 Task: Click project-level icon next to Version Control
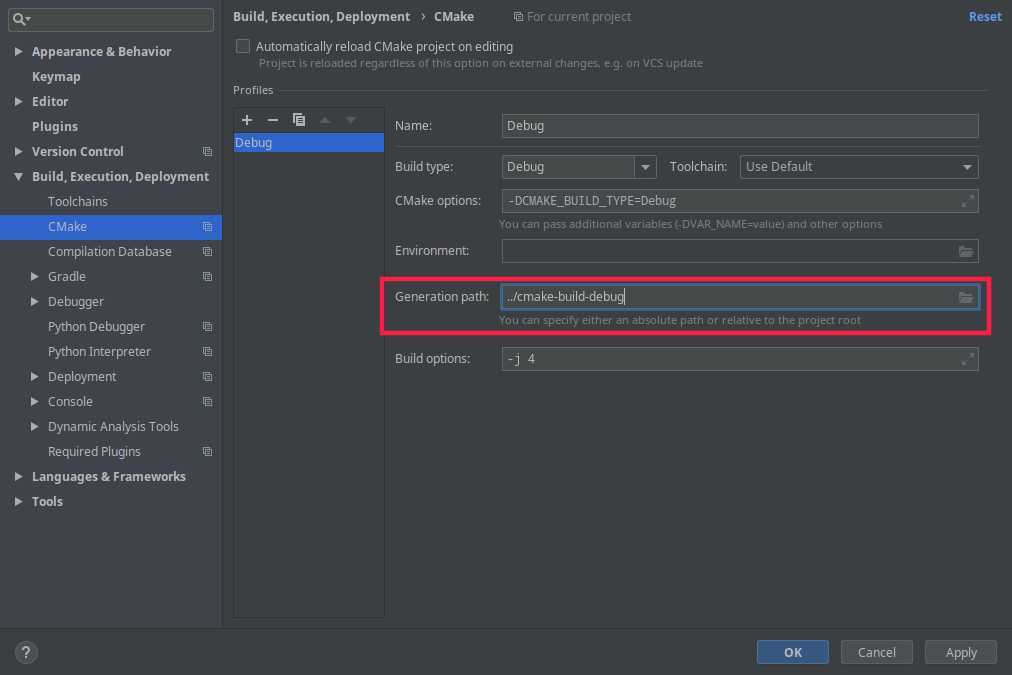[x=207, y=152]
